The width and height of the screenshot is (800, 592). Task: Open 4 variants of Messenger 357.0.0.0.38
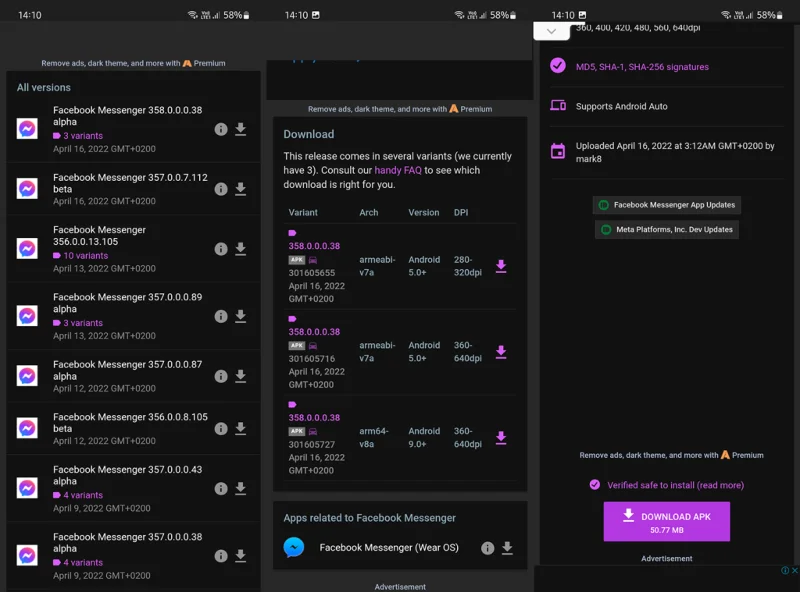pyautogui.click(x=78, y=562)
